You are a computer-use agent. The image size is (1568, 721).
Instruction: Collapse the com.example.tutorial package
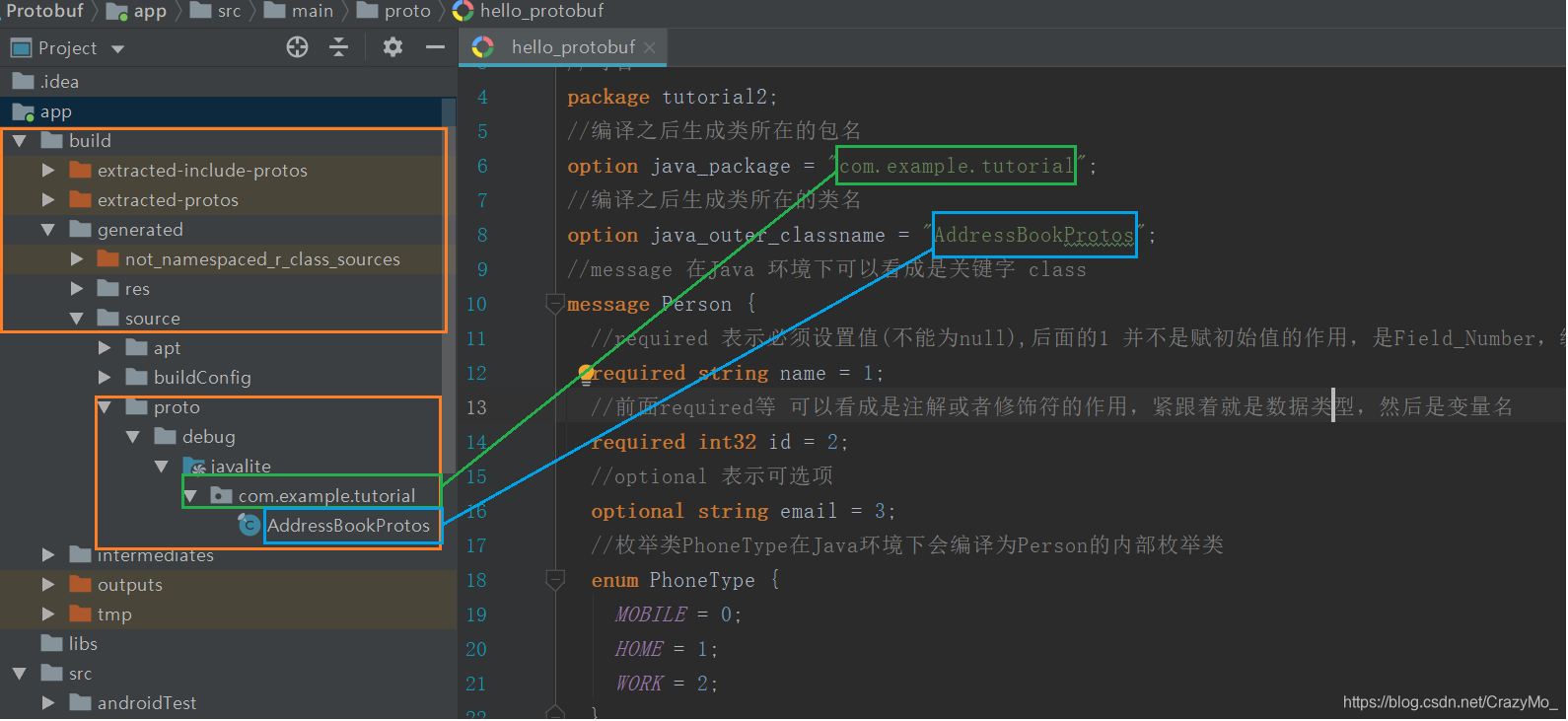tap(190, 496)
